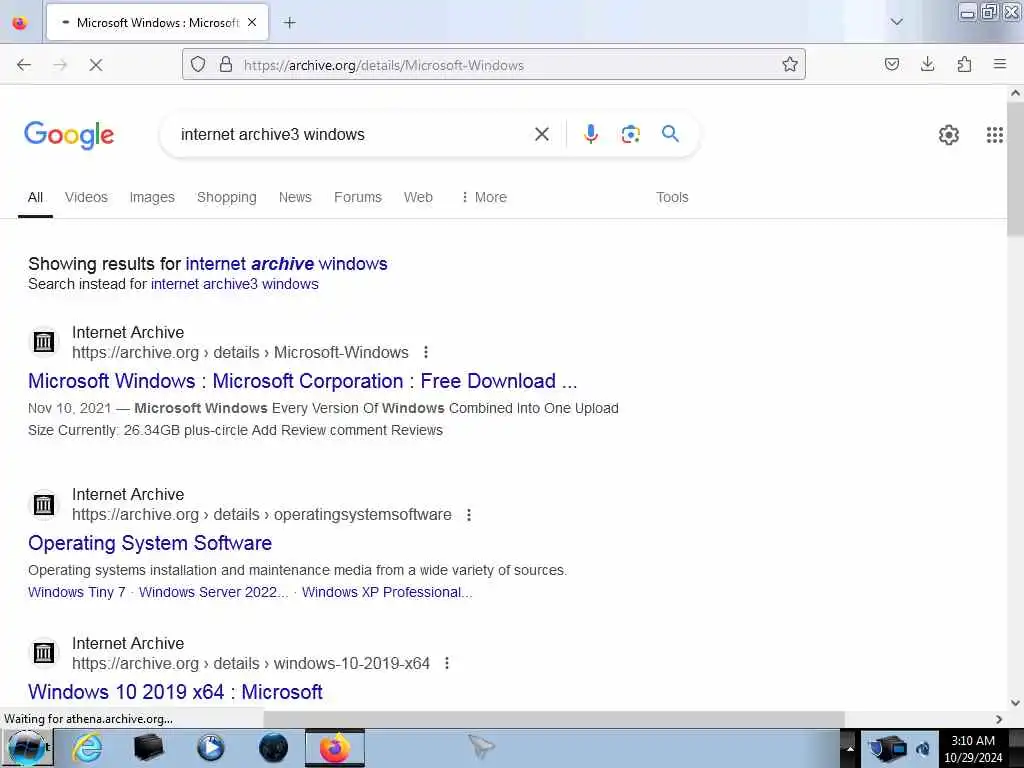Open Windows Media Player taskbar icon
This screenshot has height=768, width=1024.
[210, 748]
